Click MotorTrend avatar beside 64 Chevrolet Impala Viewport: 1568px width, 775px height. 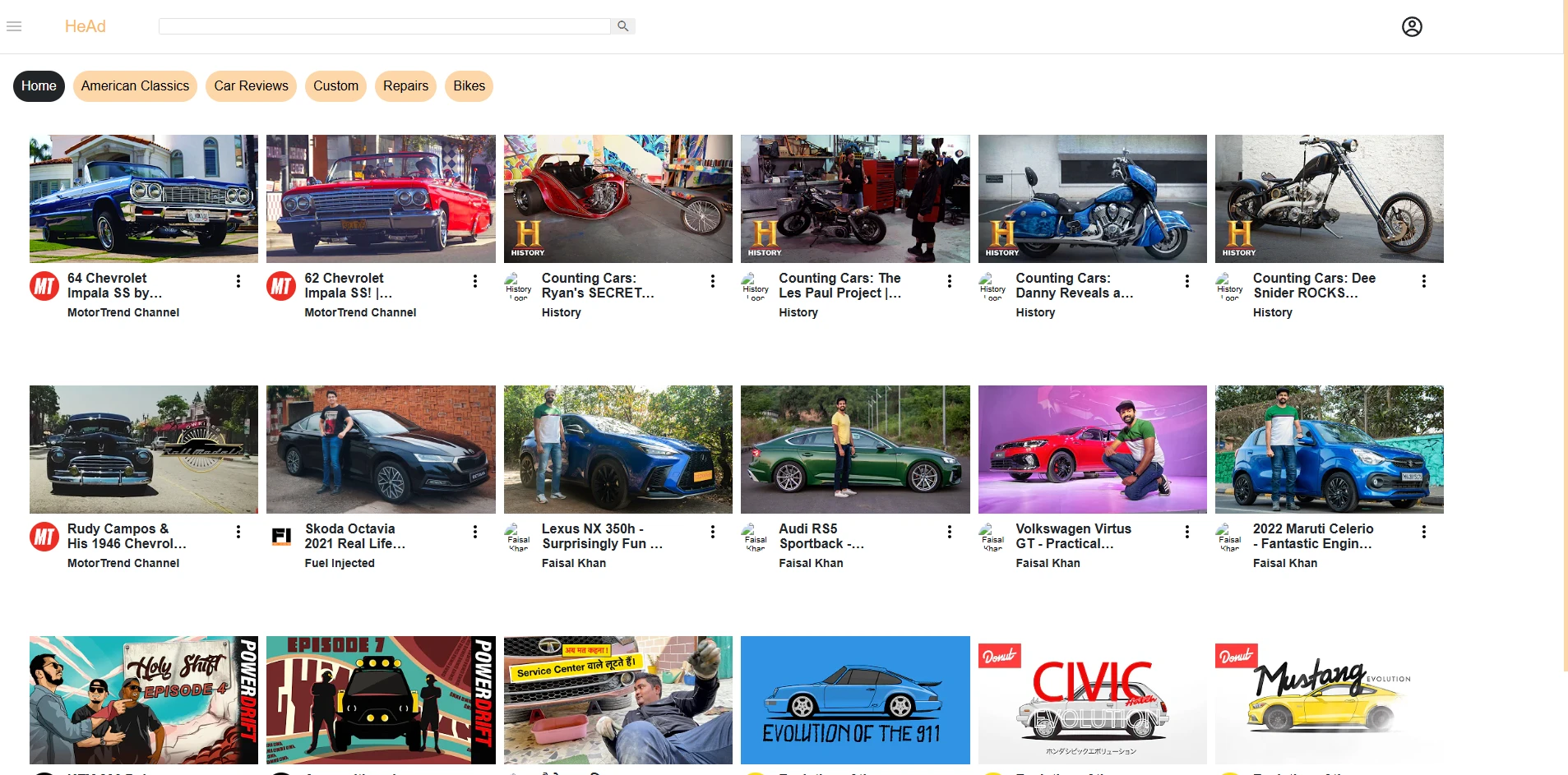[44, 286]
